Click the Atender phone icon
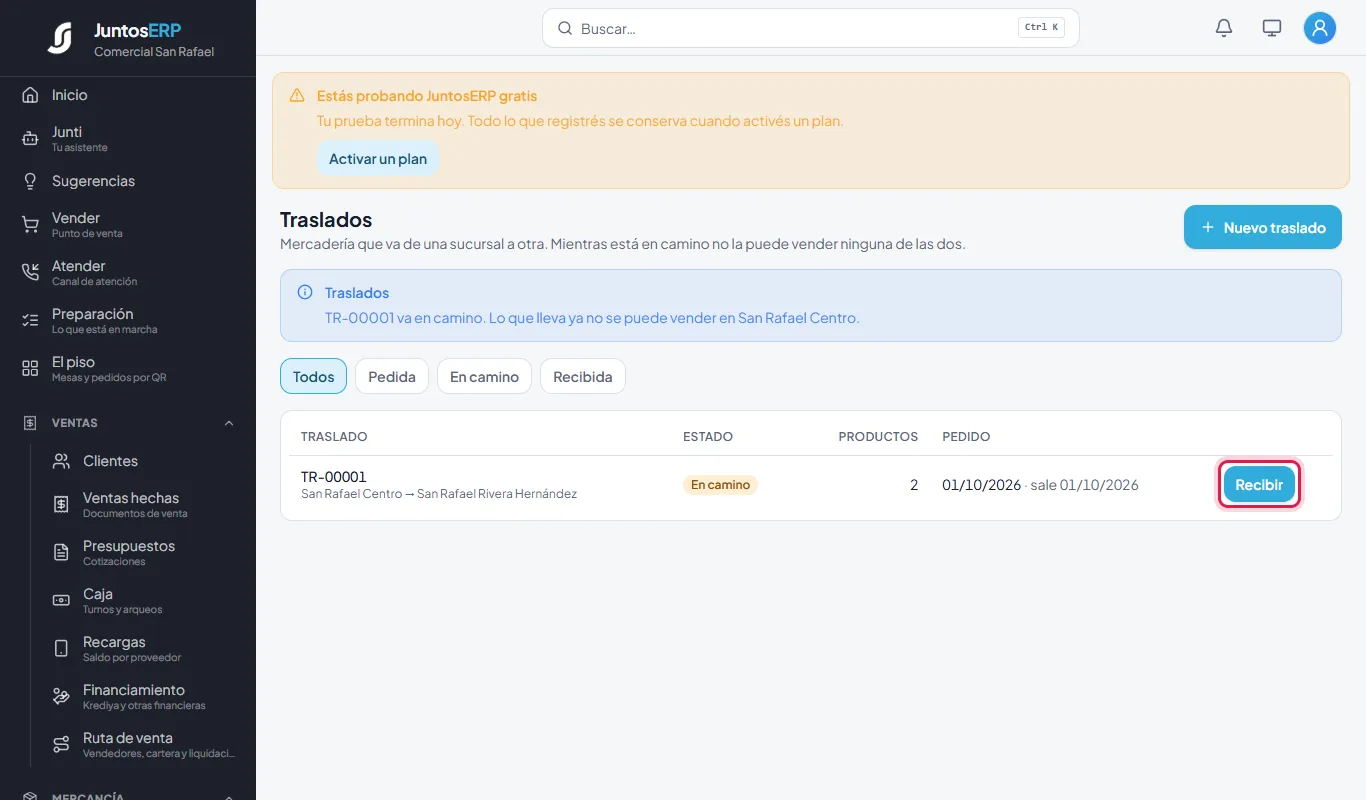The width and height of the screenshot is (1366, 800). click(30, 273)
